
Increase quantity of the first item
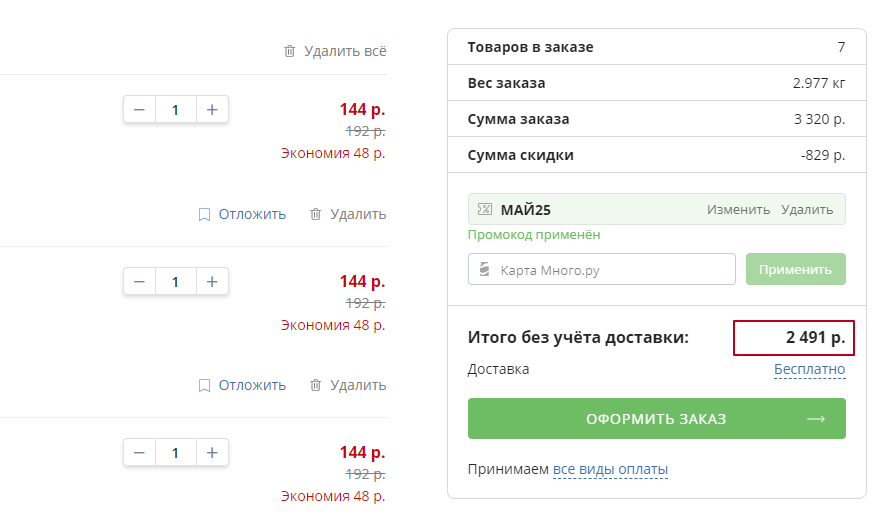[x=212, y=110]
